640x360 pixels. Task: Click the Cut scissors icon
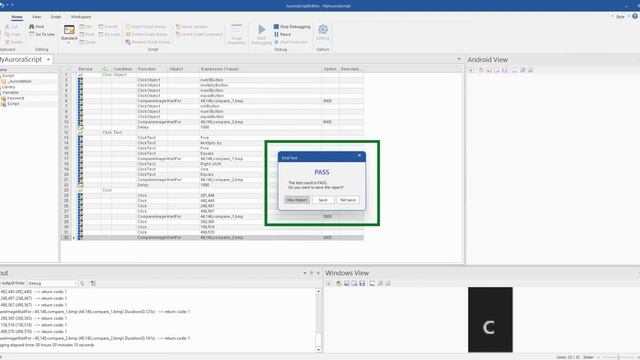pyautogui.click(x=7, y=27)
